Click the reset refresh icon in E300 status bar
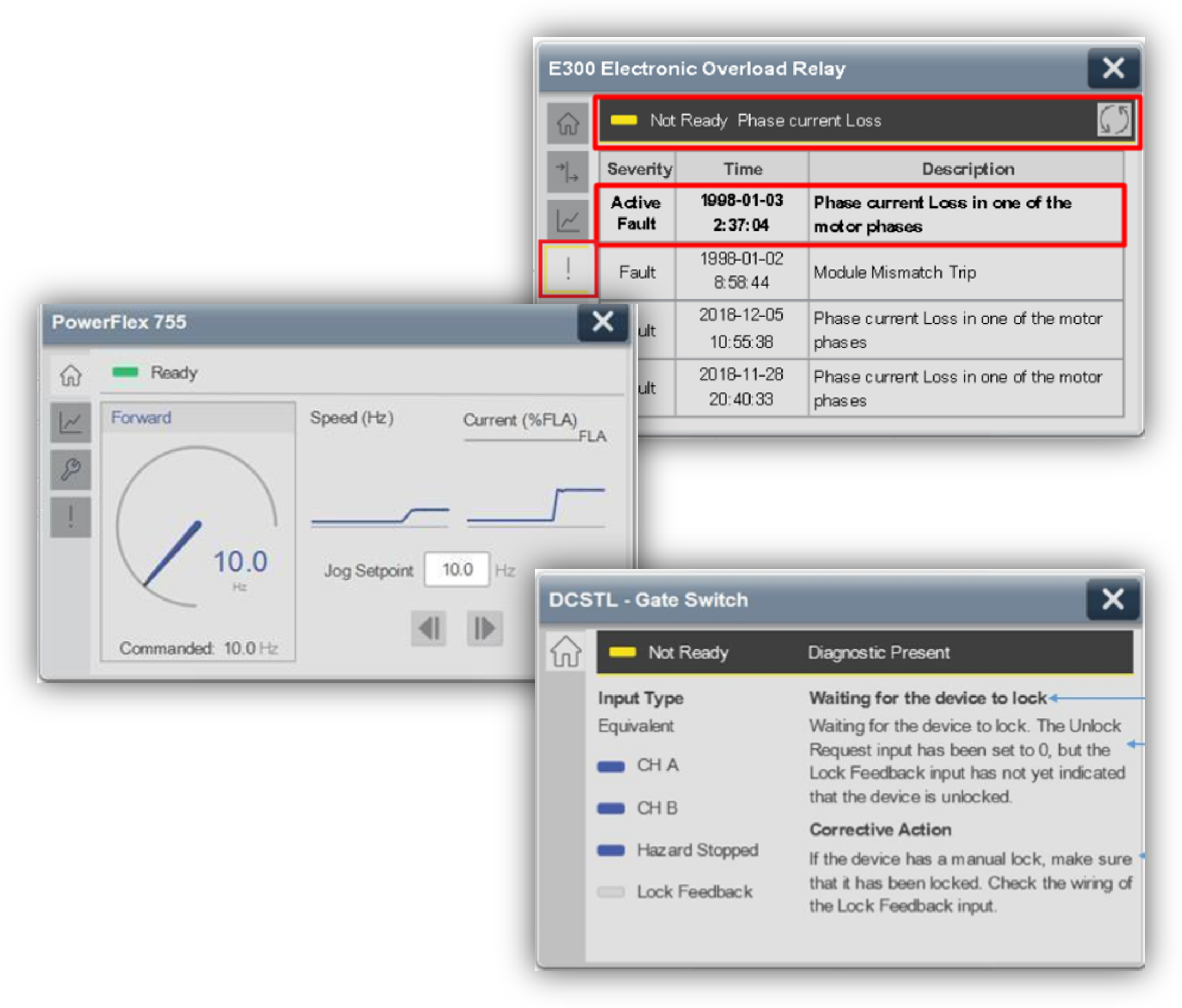The image size is (1182, 1008). (1114, 120)
